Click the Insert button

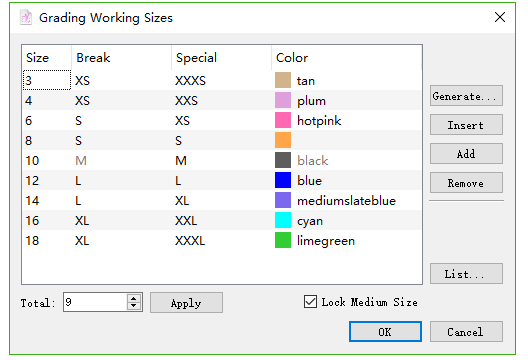point(466,125)
